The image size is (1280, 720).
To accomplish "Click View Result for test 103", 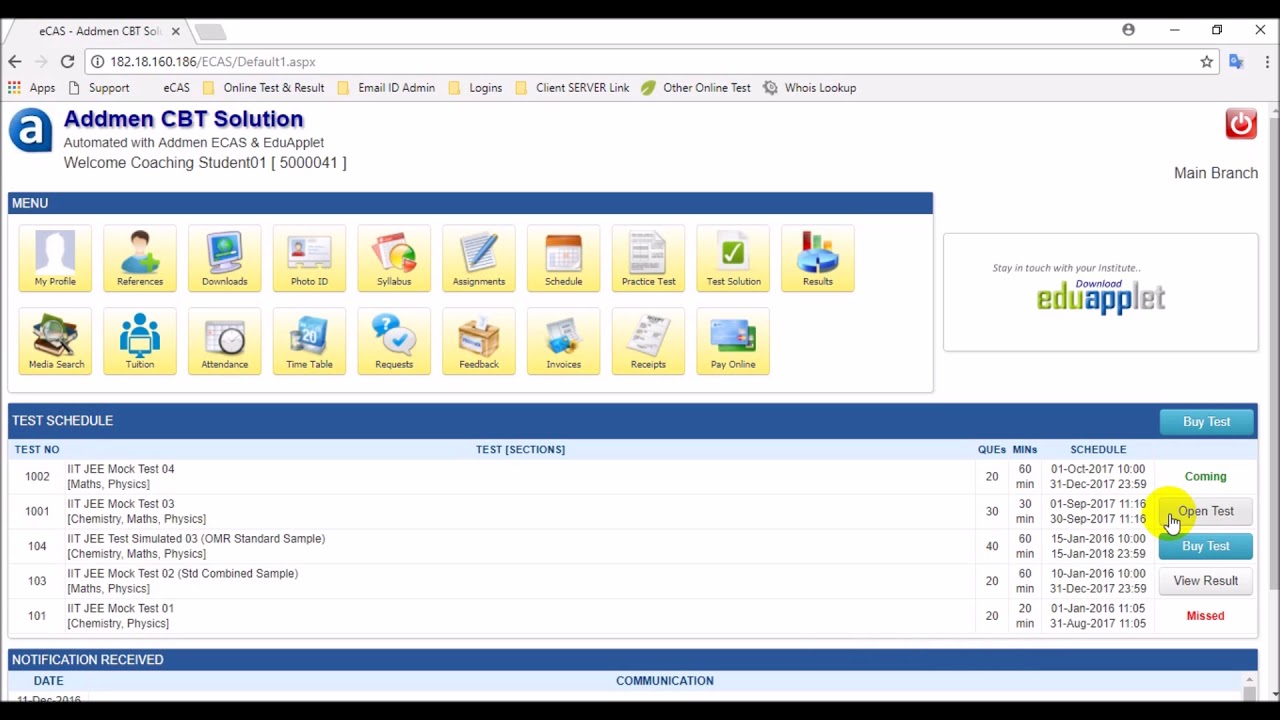I will (1205, 581).
